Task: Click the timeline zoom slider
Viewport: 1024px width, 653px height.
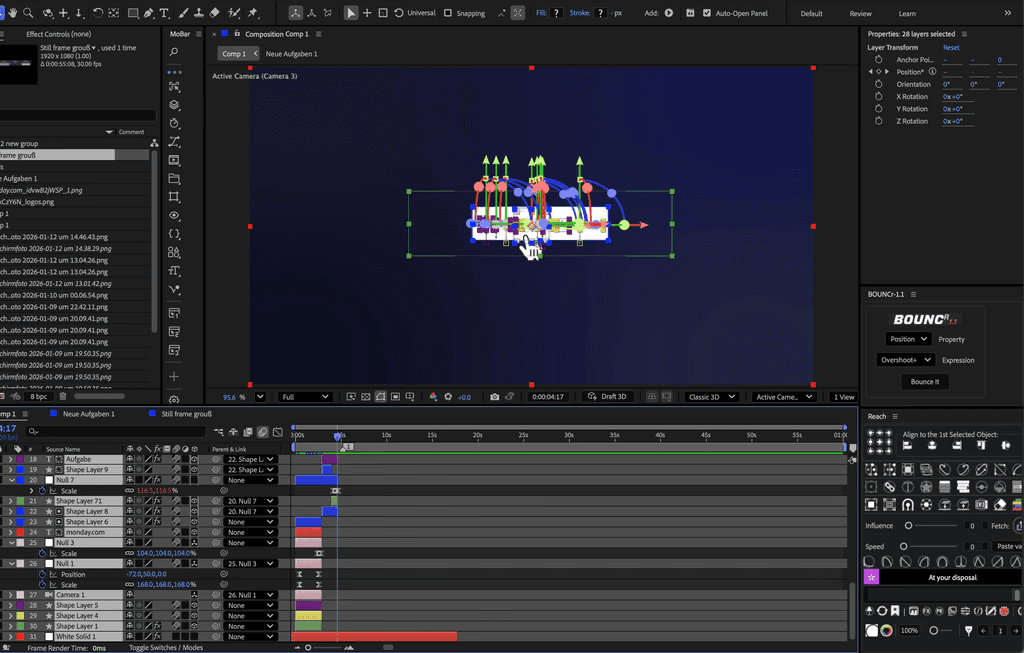Action: [308, 648]
